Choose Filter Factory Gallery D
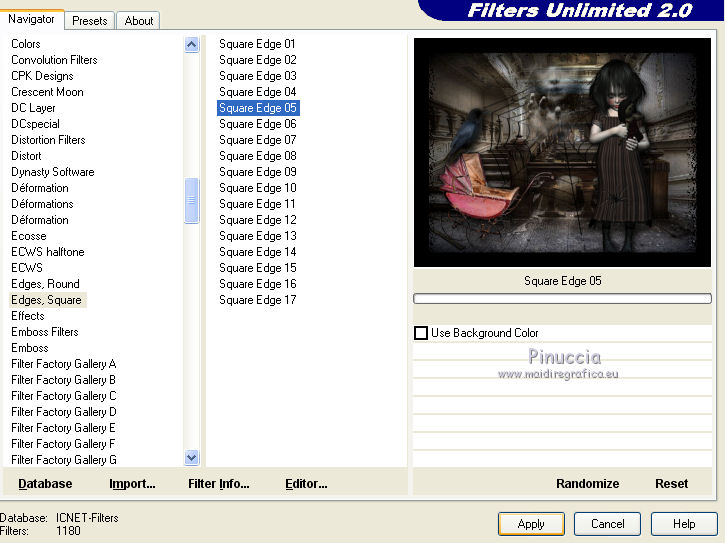The image size is (725, 543). [63, 412]
